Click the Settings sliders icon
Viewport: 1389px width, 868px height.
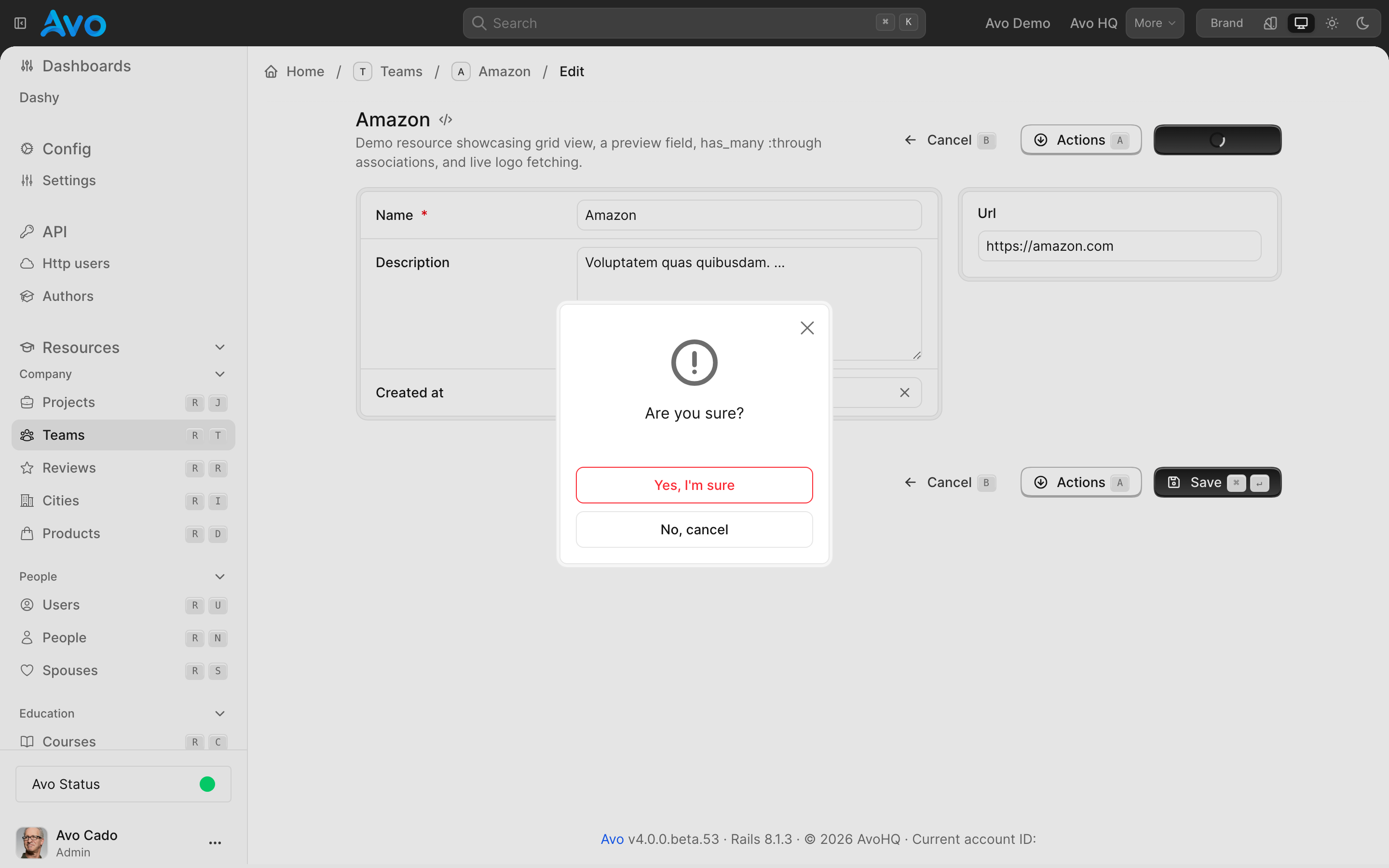[x=27, y=180]
